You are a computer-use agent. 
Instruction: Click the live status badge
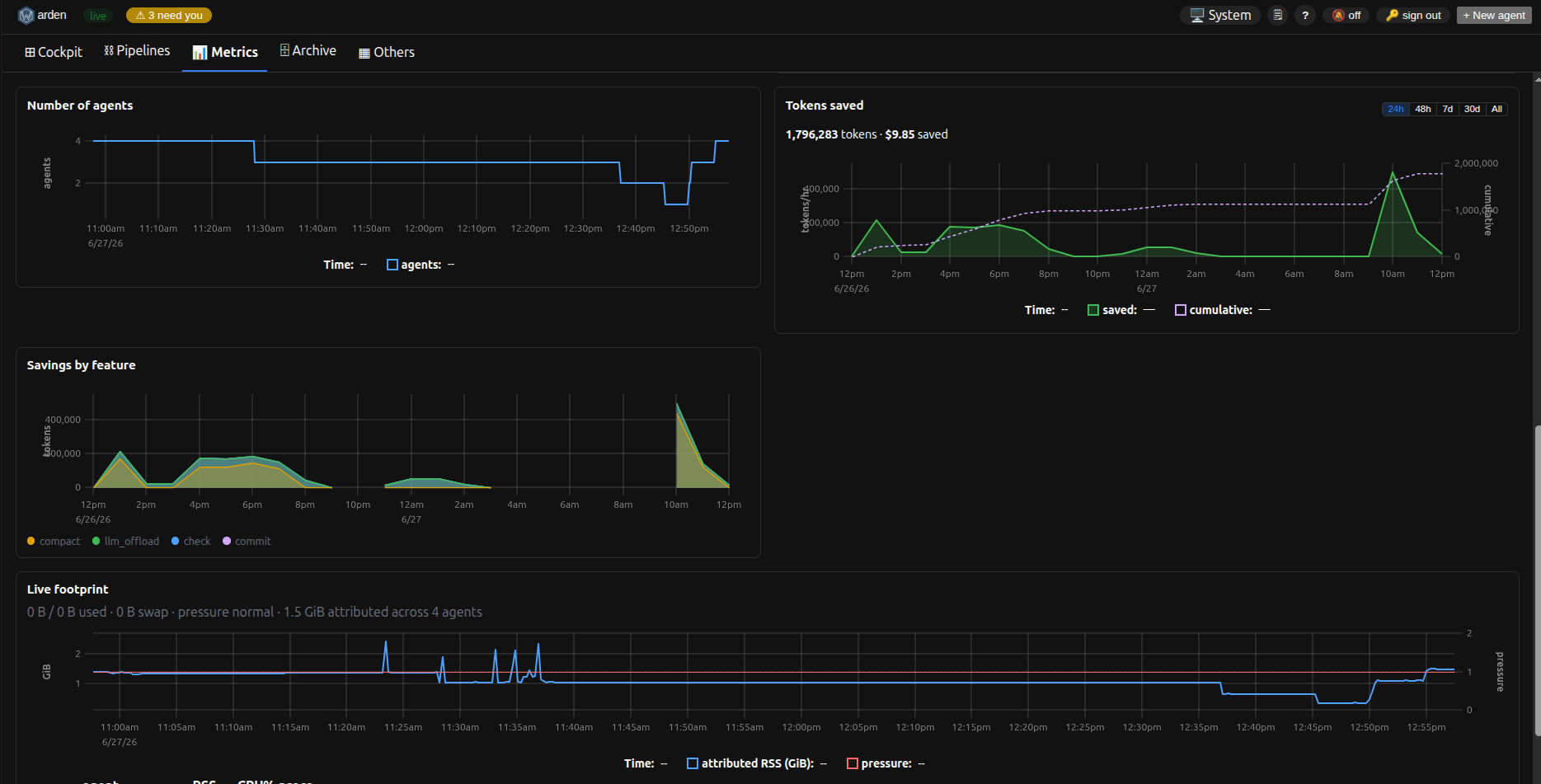98,15
